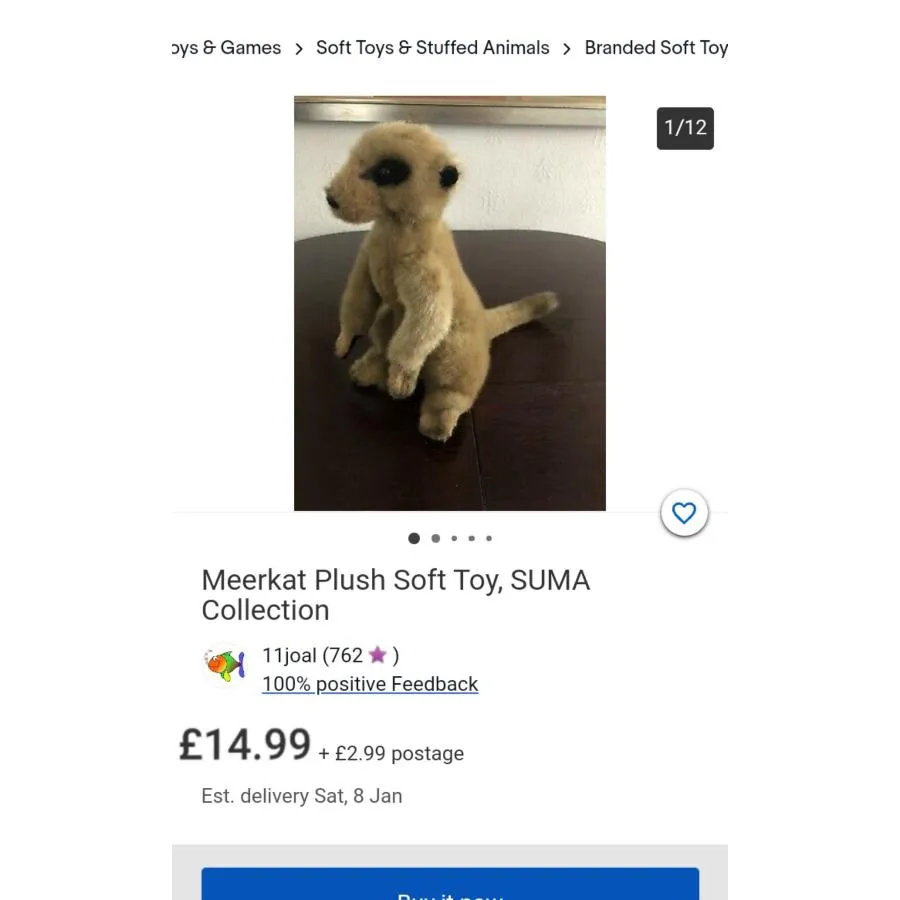Open seller's fish avatar profile picture
The image size is (900, 900).
click(x=225, y=664)
